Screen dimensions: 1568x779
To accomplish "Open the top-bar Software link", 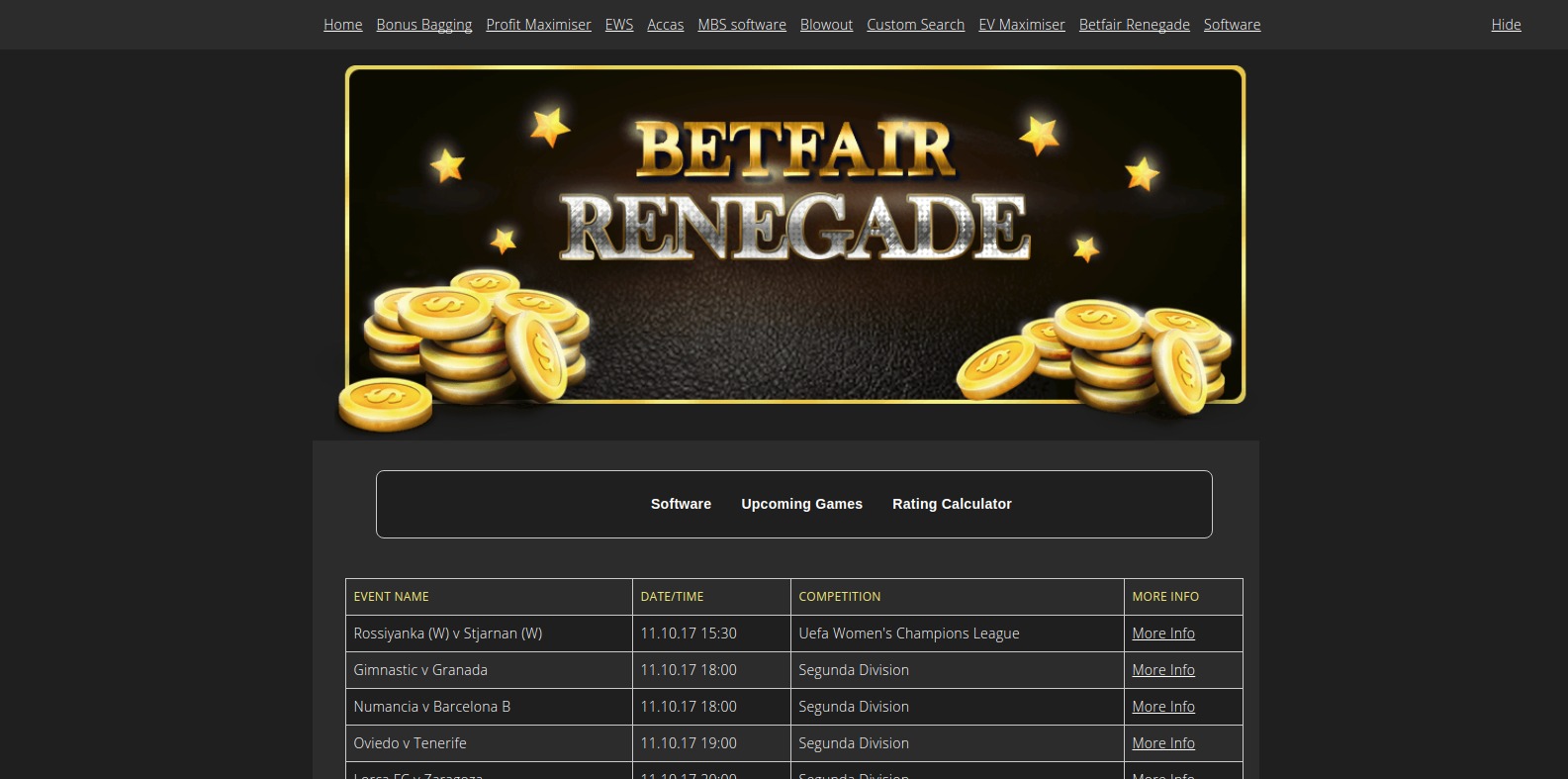I will coord(1232,25).
